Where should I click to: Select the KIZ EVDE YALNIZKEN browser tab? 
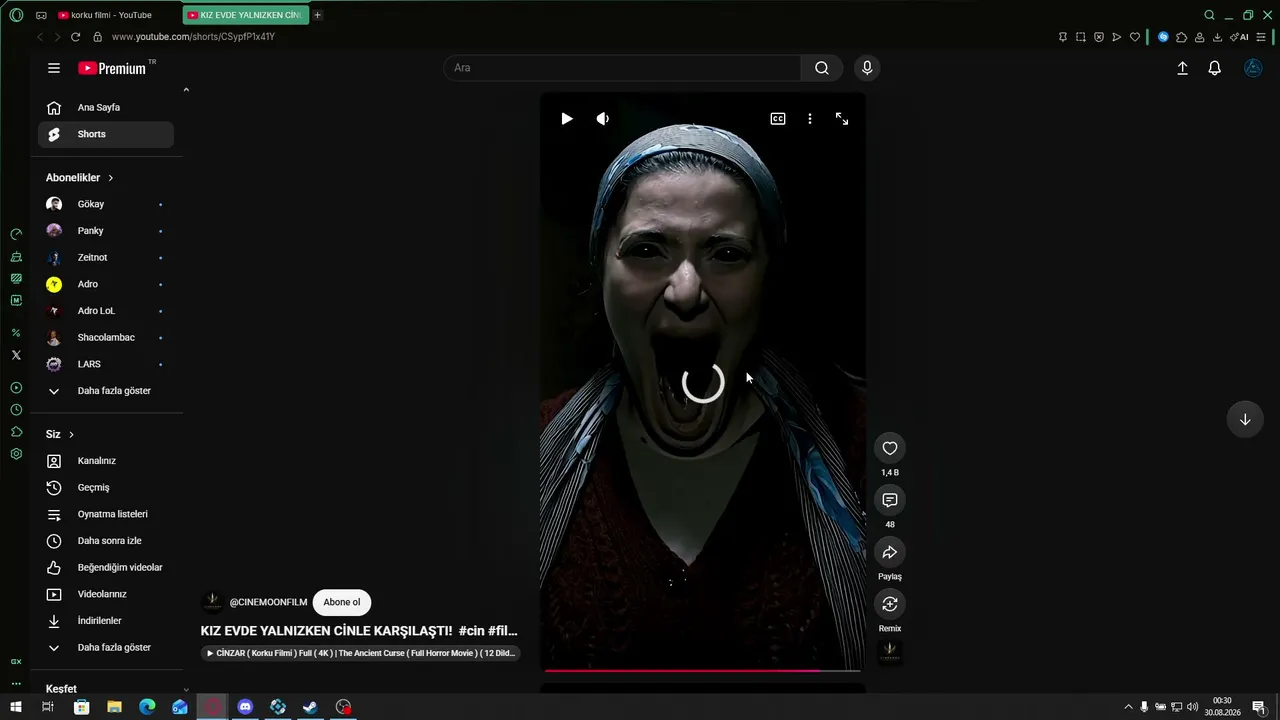246,15
